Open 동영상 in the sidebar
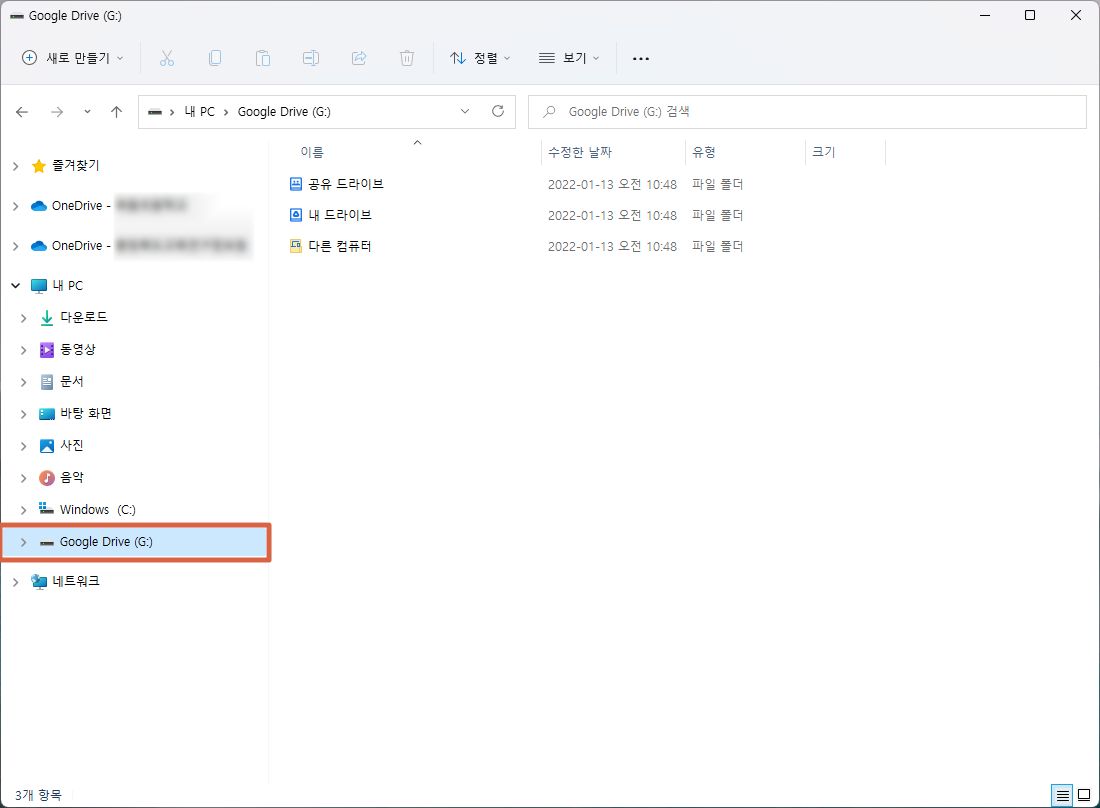1100x808 pixels. point(78,349)
